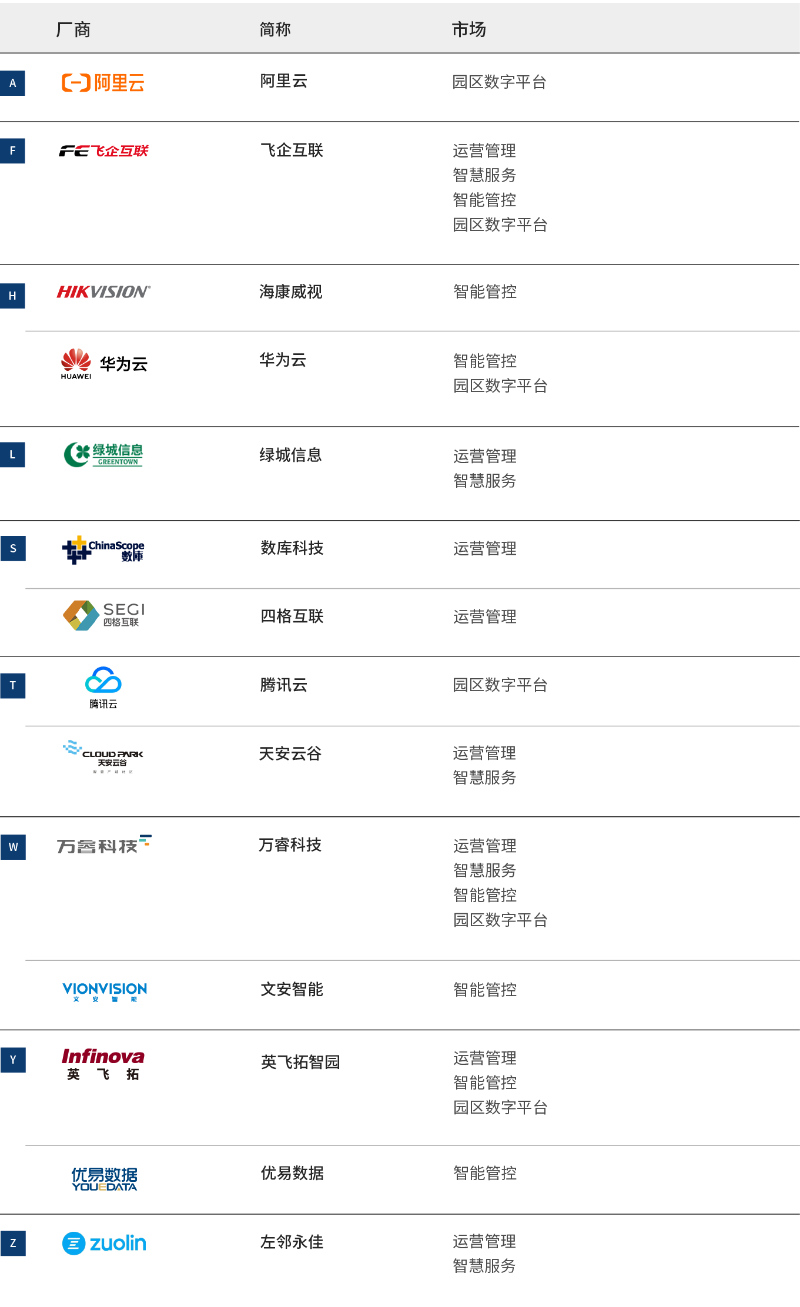
Task: Click the Cloud Park 天安云谷 logo
Action: tap(103, 756)
